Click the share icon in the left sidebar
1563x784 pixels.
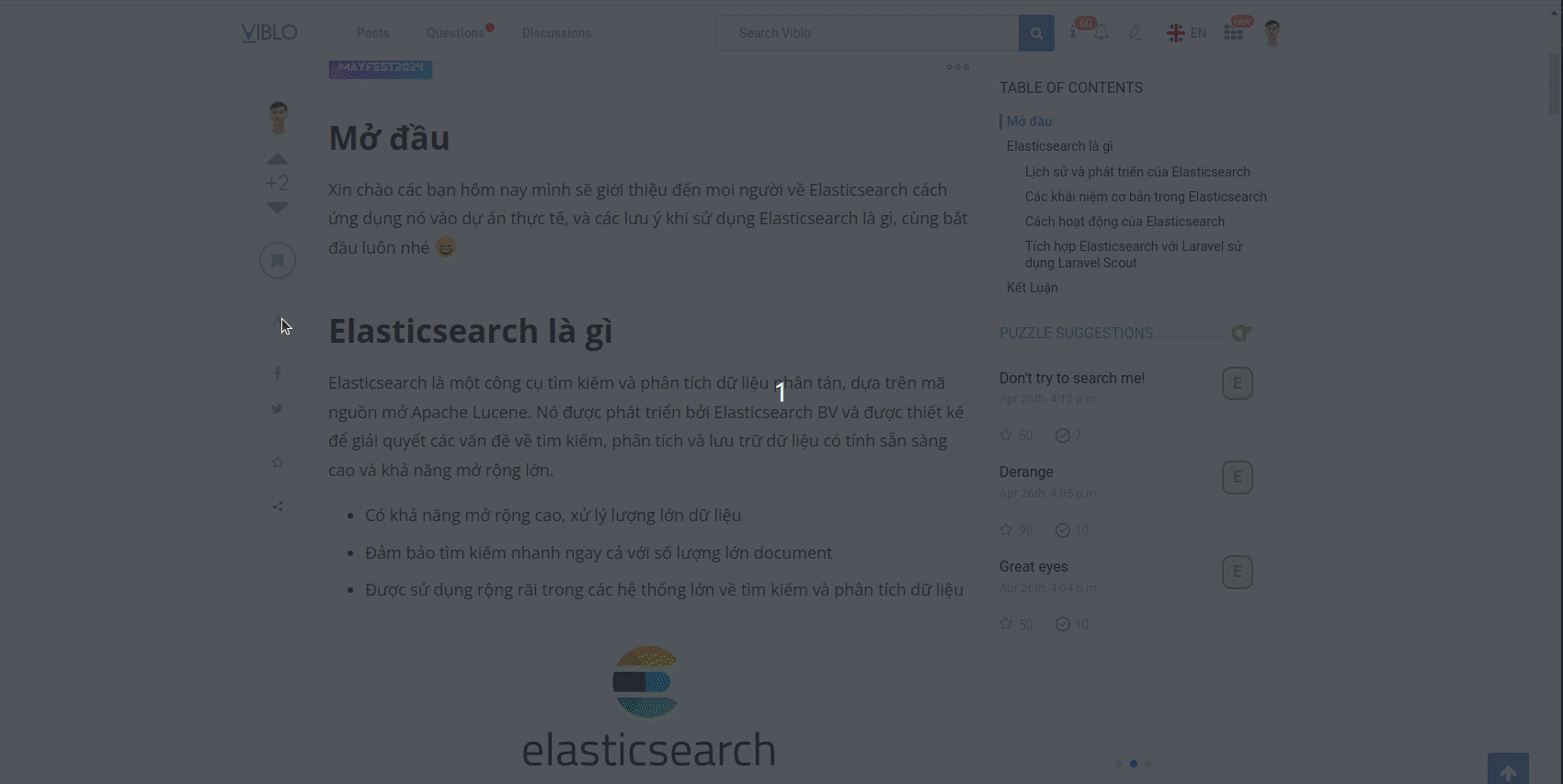[x=278, y=506]
